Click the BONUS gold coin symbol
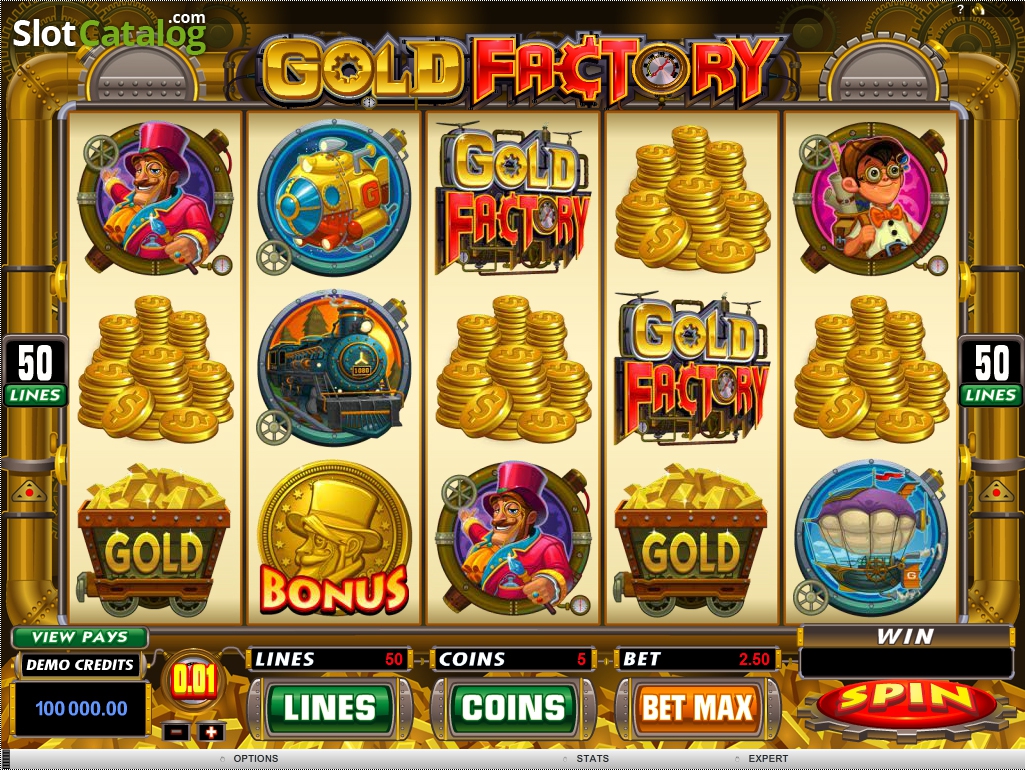 (x=334, y=539)
